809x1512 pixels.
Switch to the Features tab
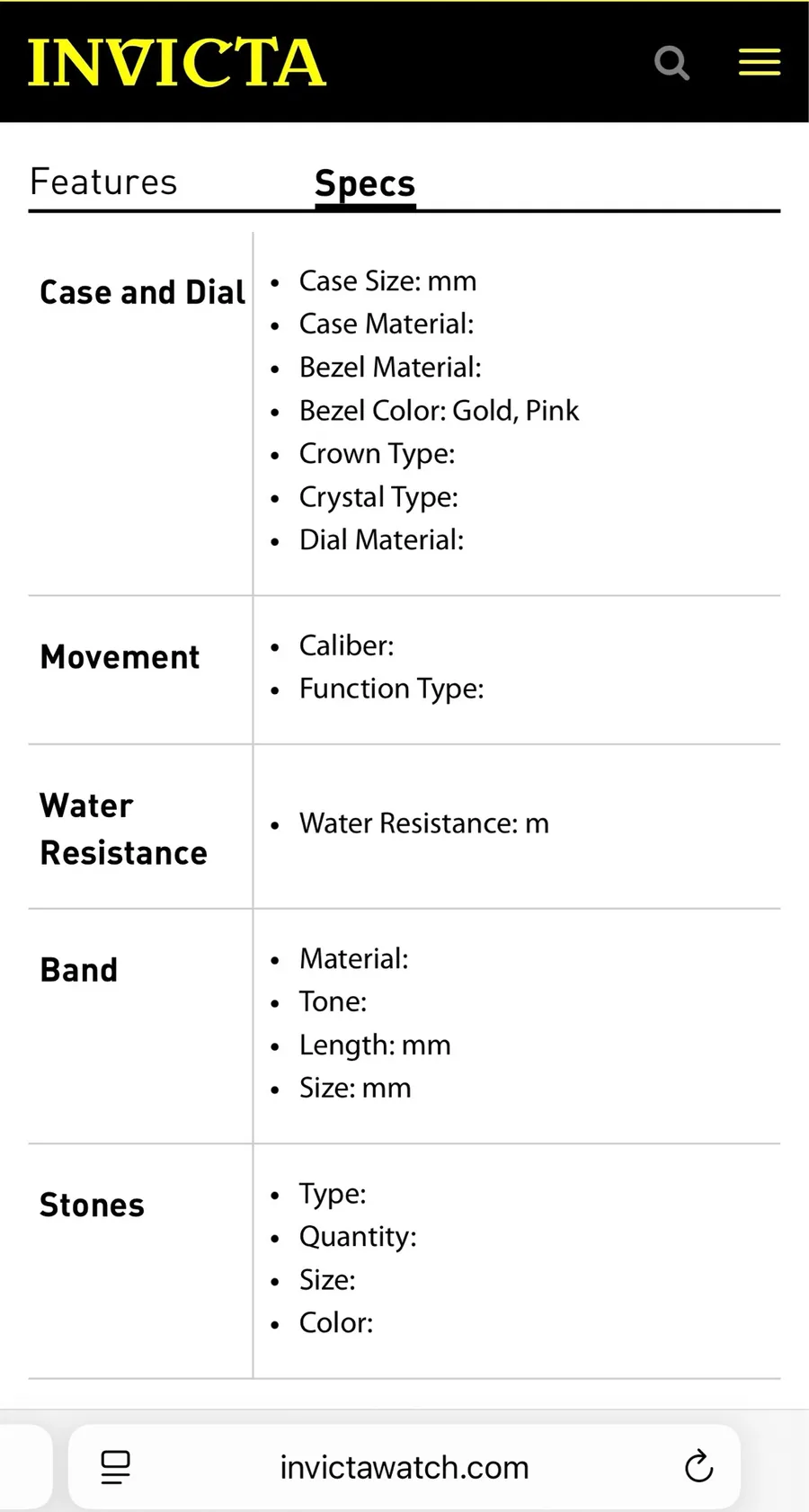coord(103,182)
